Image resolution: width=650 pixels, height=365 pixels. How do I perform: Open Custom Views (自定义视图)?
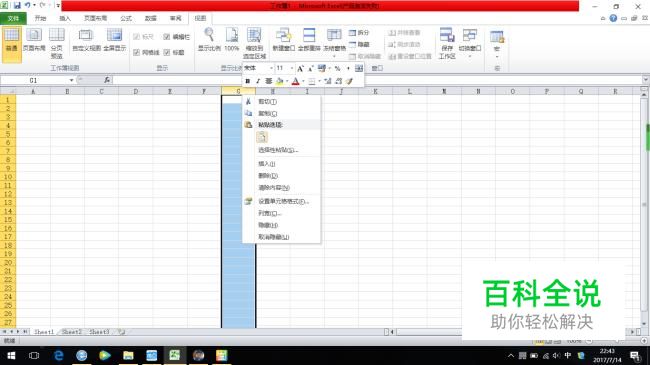86,41
